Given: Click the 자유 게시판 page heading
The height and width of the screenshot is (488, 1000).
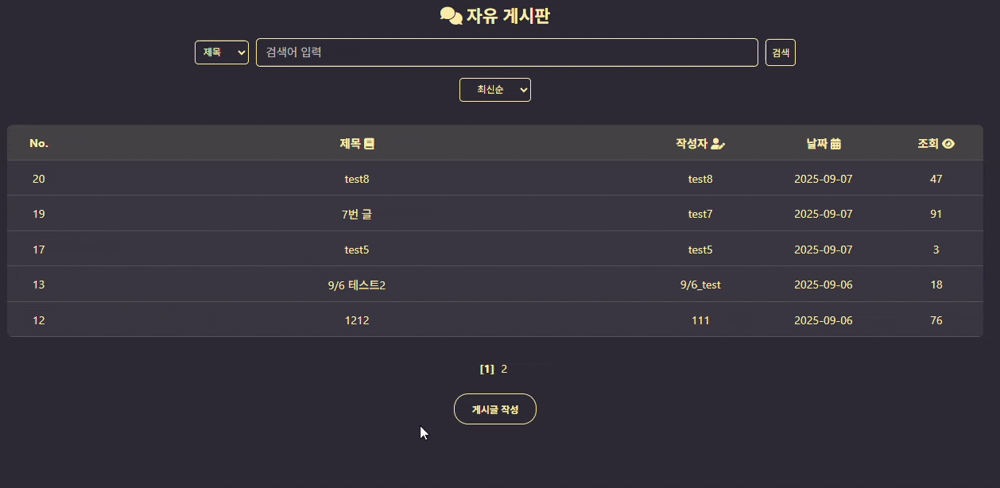Looking at the screenshot, I should click(x=508, y=16).
